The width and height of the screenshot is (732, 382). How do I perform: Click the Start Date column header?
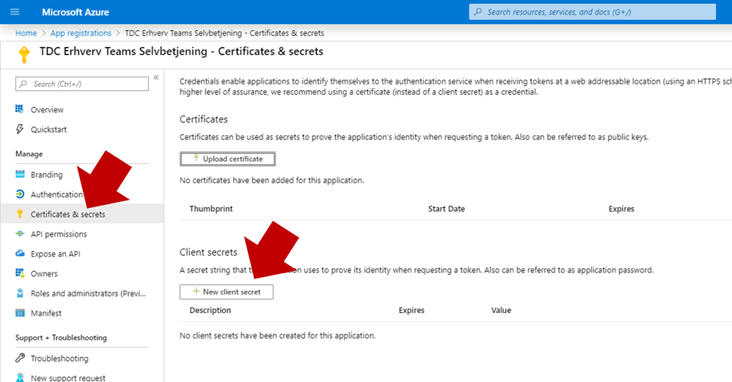coord(446,209)
